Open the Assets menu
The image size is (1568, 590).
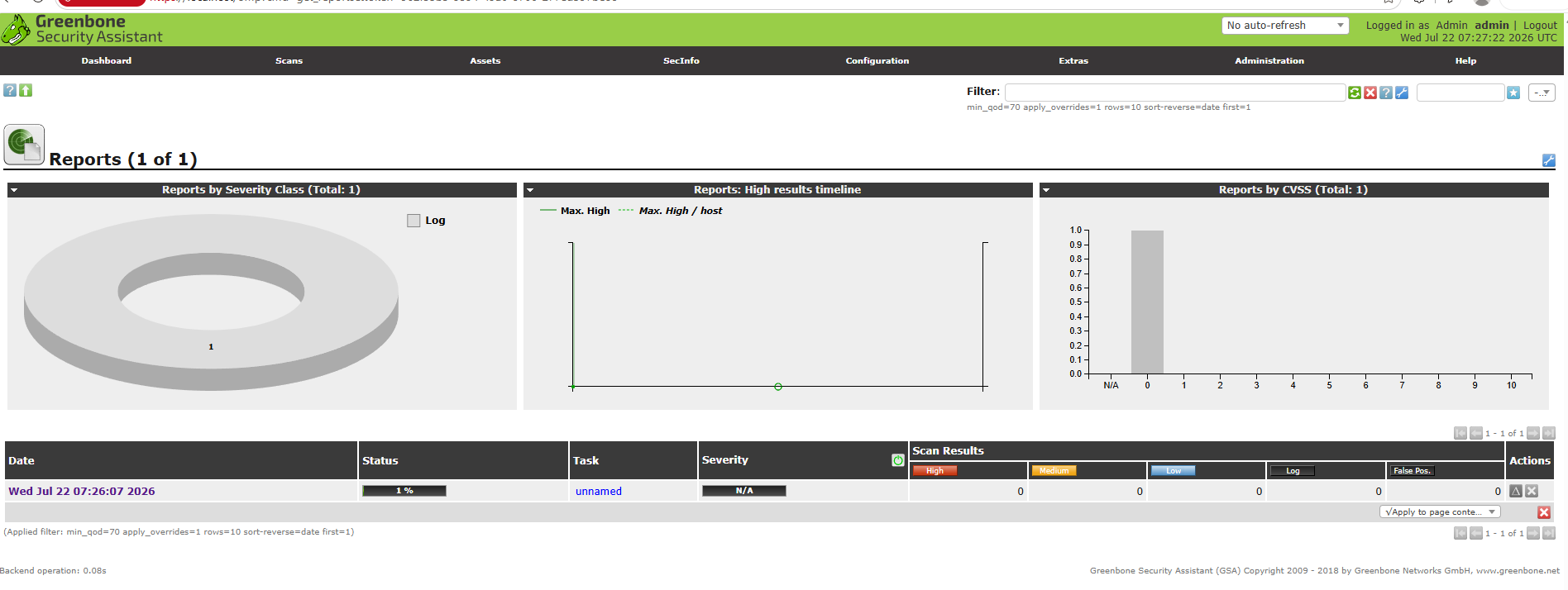click(x=485, y=60)
